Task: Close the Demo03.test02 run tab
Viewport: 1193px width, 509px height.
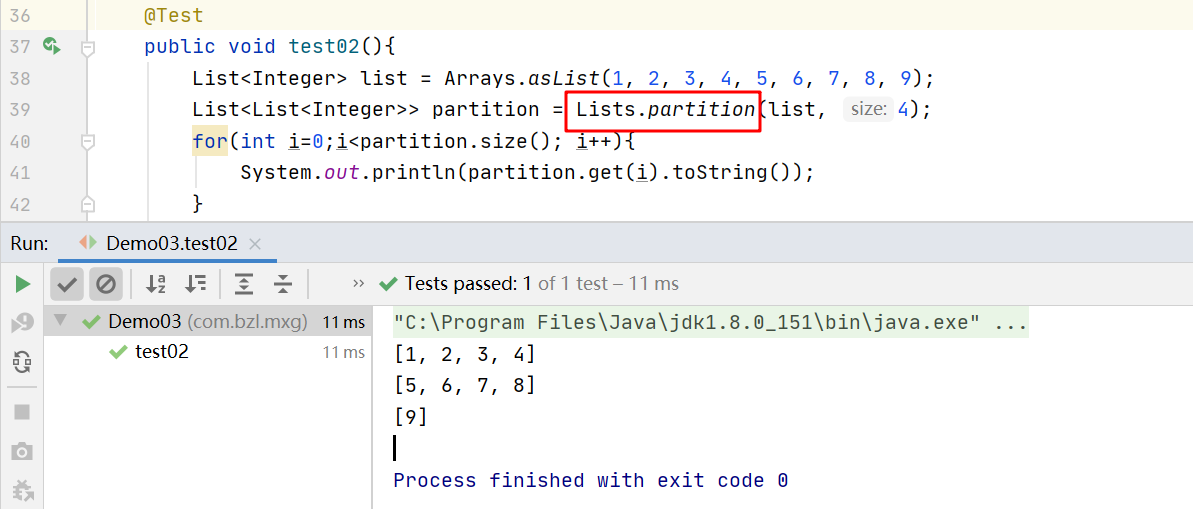Action: pyautogui.click(x=255, y=243)
